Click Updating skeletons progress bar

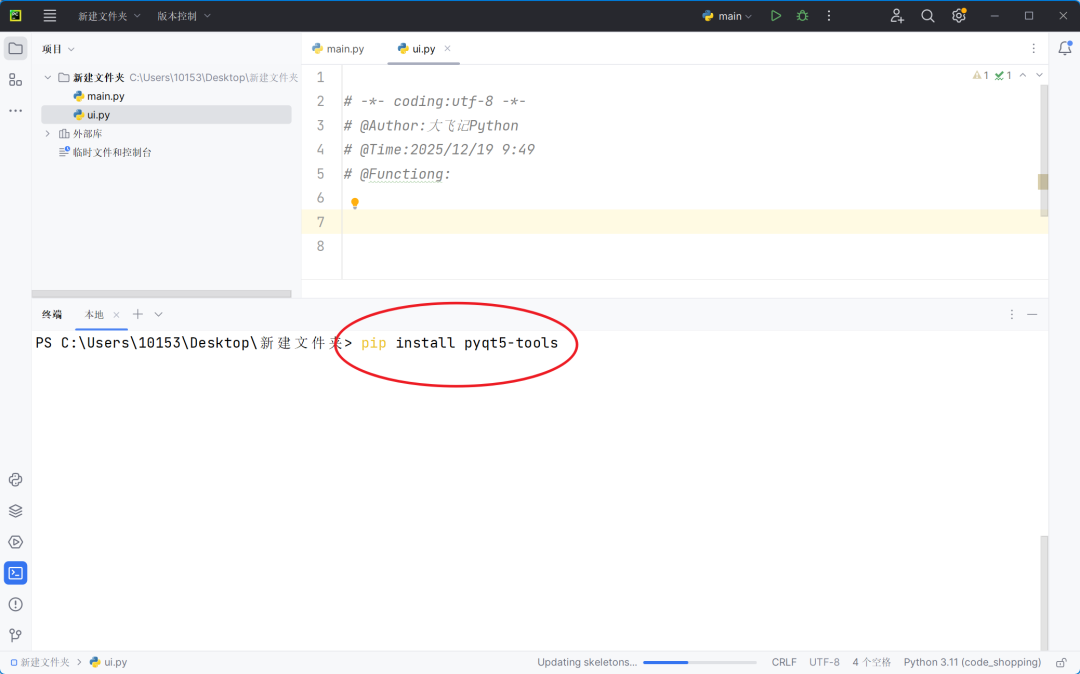pyautogui.click(x=700, y=662)
